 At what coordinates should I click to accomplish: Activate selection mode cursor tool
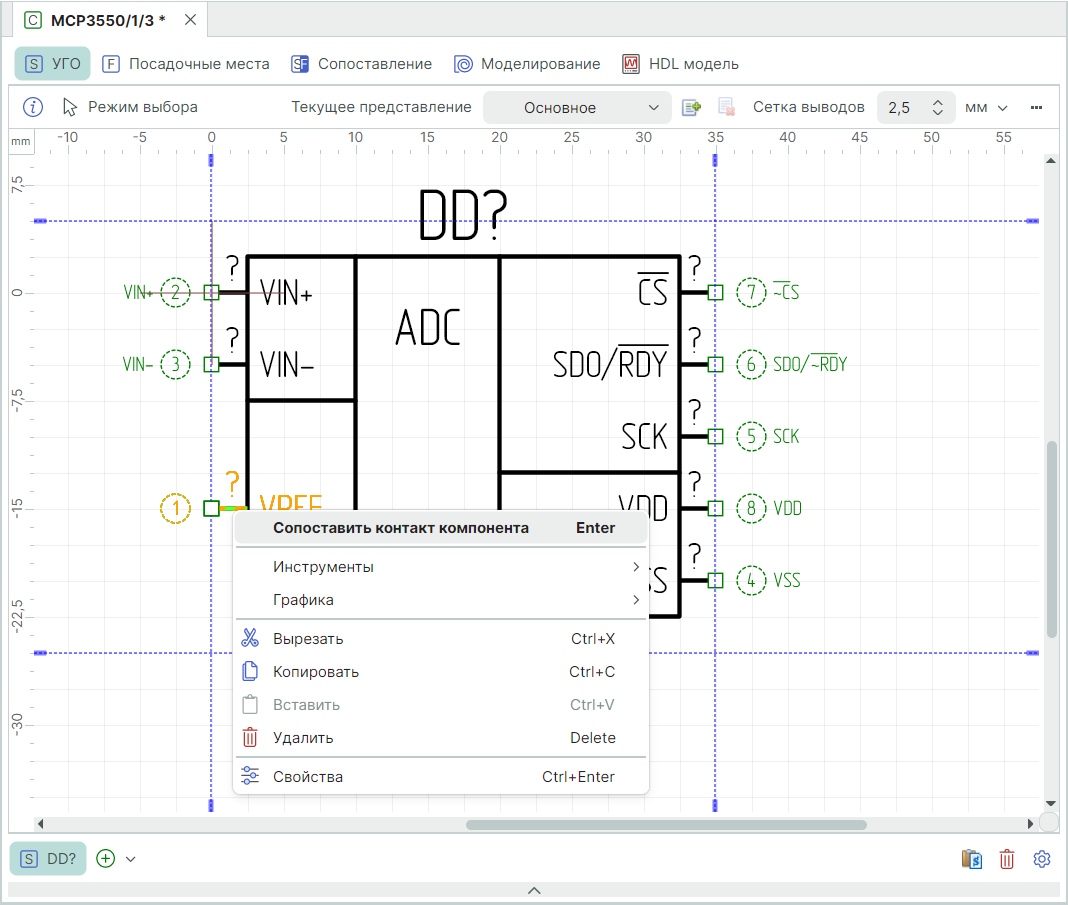click(x=130, y=107)
